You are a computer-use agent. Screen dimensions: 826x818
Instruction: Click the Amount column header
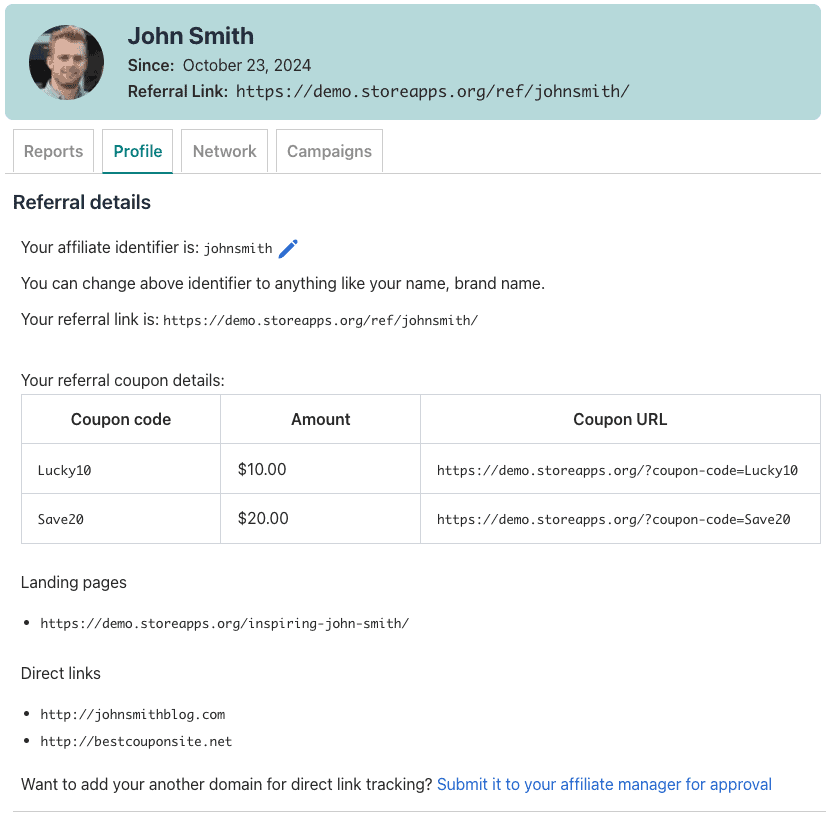(320, 419)
